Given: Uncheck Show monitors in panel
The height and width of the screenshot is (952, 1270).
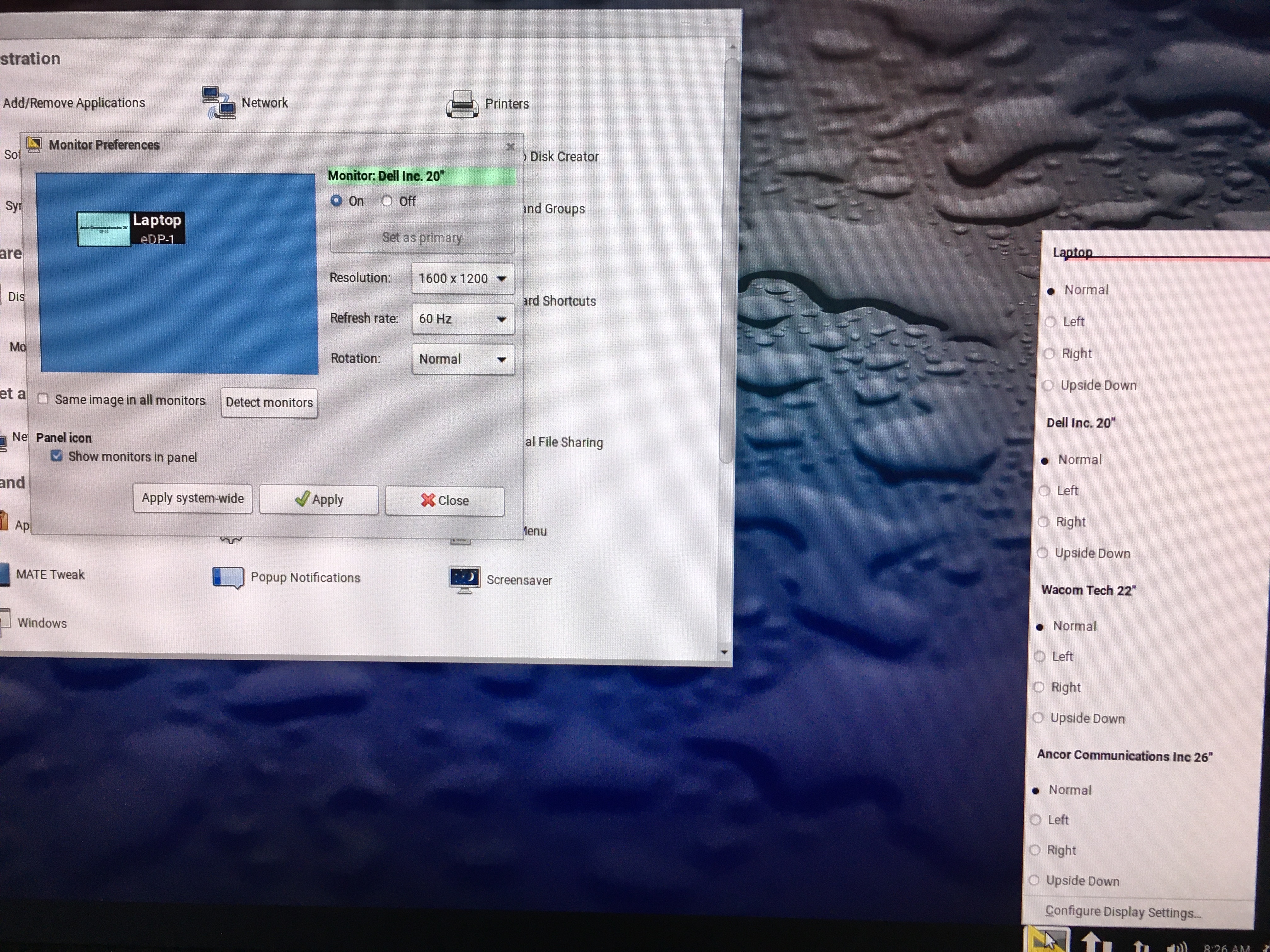Looking at the screenshot, I should point(57,456).
